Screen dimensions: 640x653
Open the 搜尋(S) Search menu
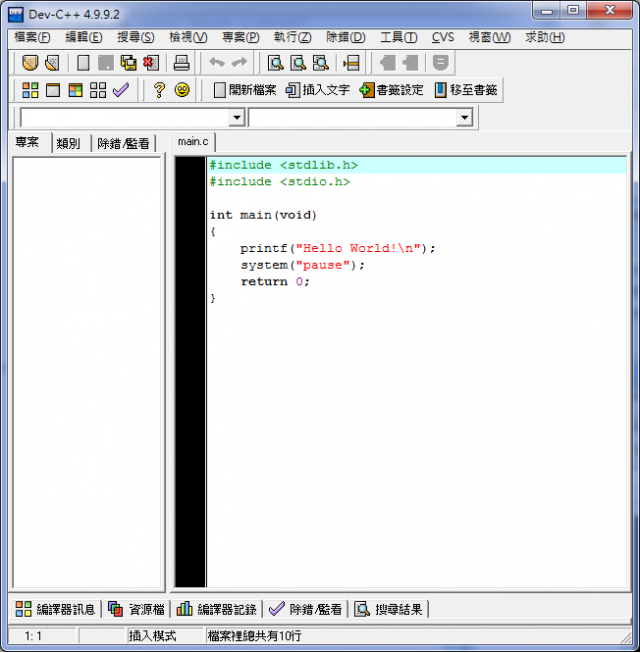[136, 37]
